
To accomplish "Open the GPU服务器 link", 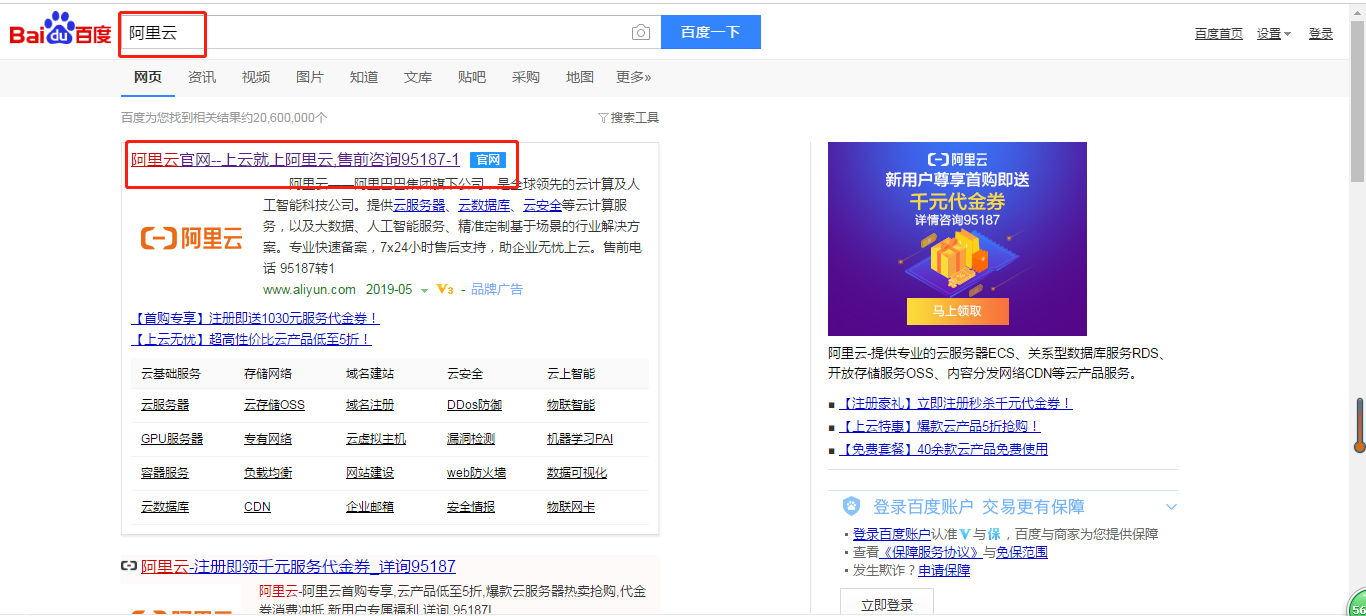I will 172,439.
